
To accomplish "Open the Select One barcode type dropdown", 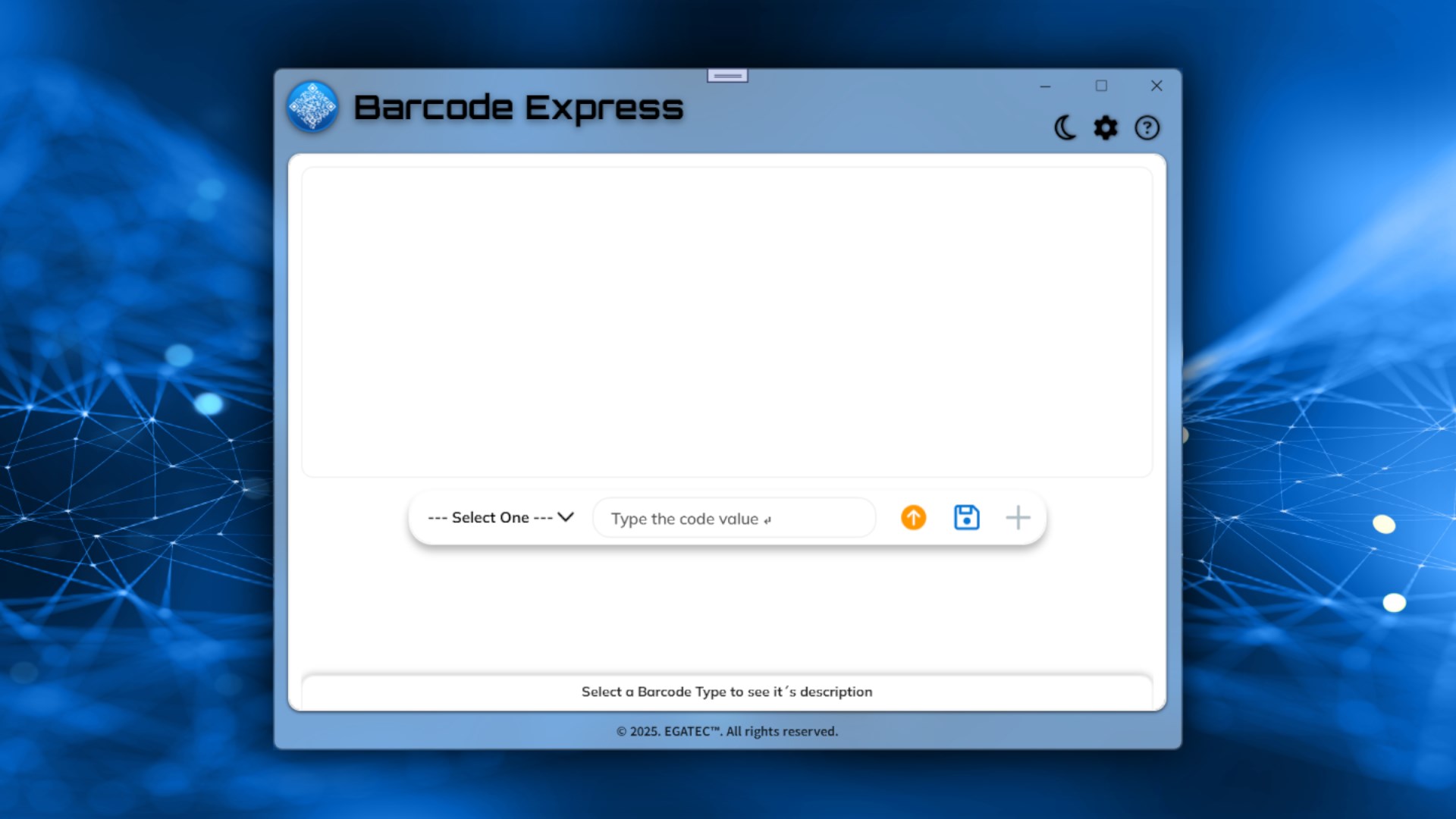I will (x=490, y=517).
